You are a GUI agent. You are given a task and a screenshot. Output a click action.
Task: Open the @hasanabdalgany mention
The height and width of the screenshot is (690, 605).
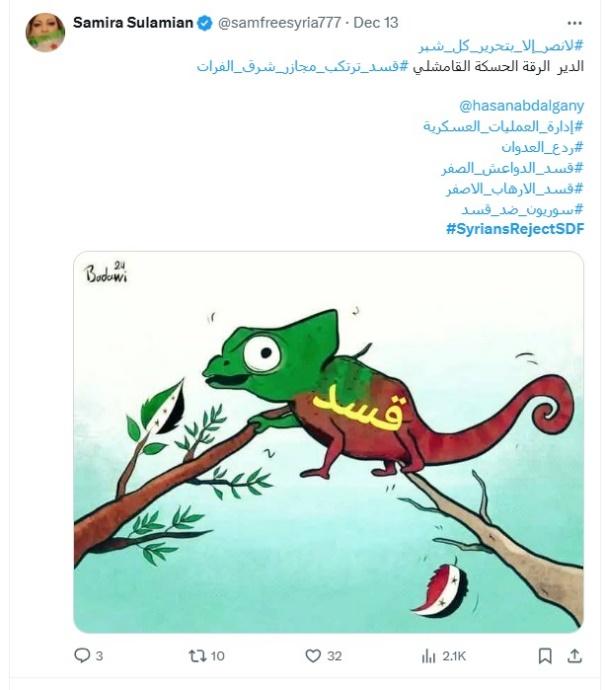pos(521,106)
